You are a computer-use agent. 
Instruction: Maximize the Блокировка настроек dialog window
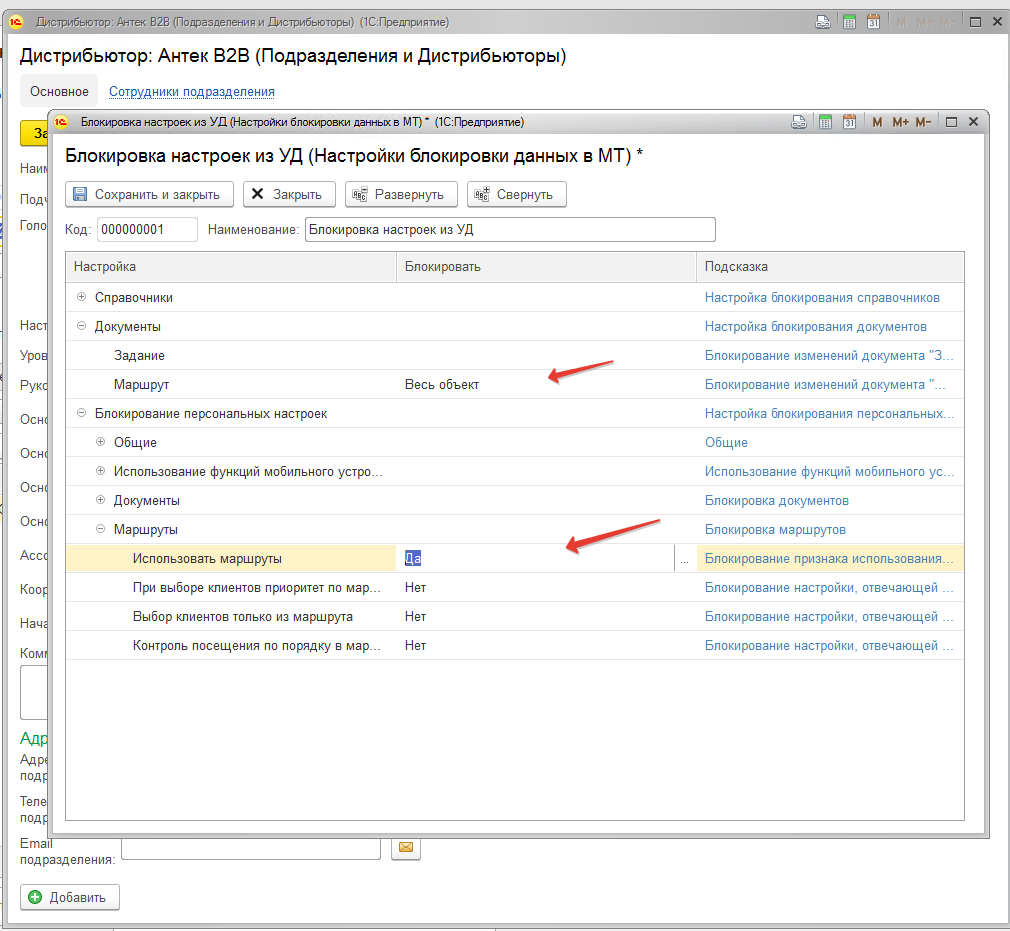pos(951,122)
